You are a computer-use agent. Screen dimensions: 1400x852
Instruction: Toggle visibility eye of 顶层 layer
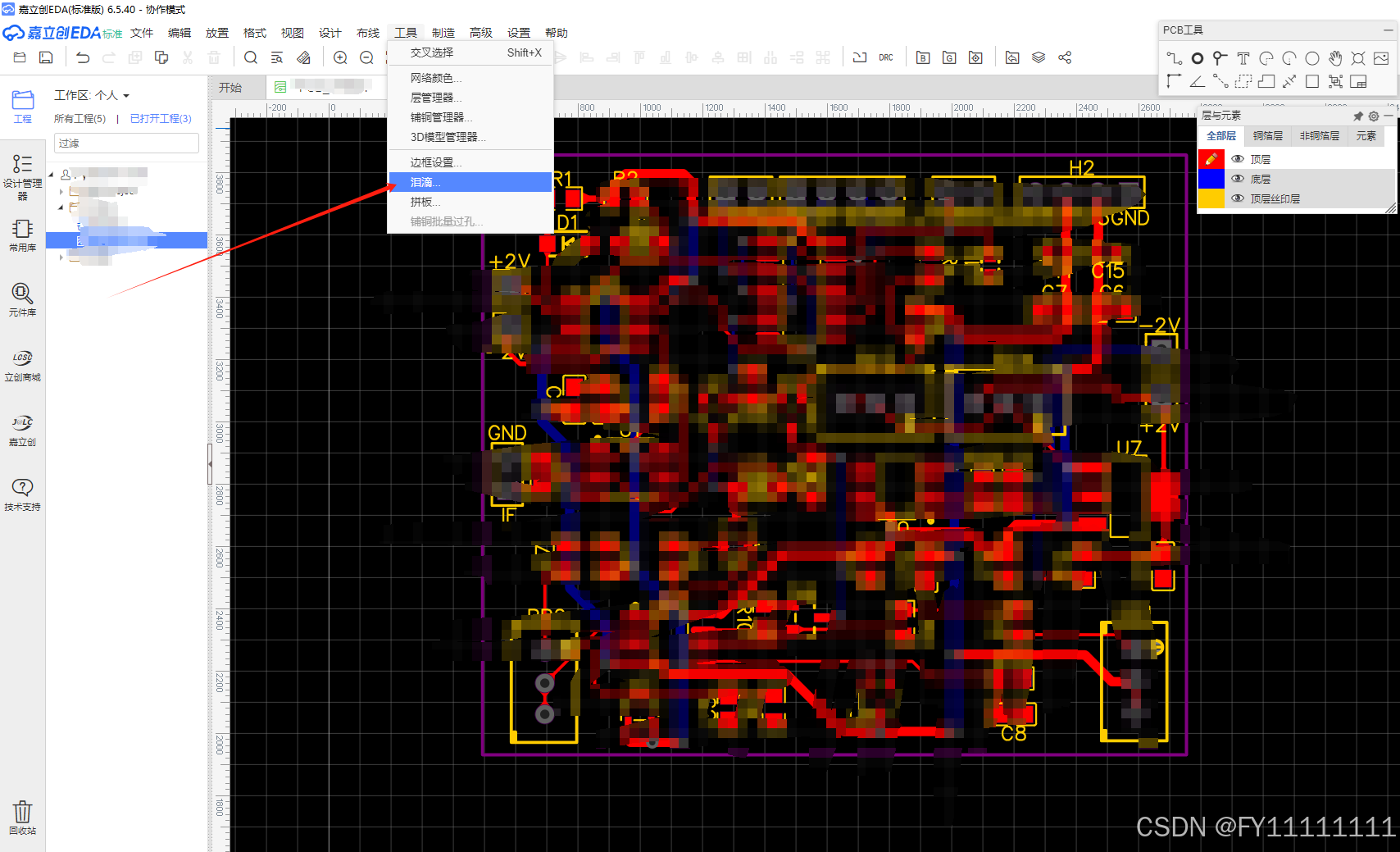pos(1238,159)
